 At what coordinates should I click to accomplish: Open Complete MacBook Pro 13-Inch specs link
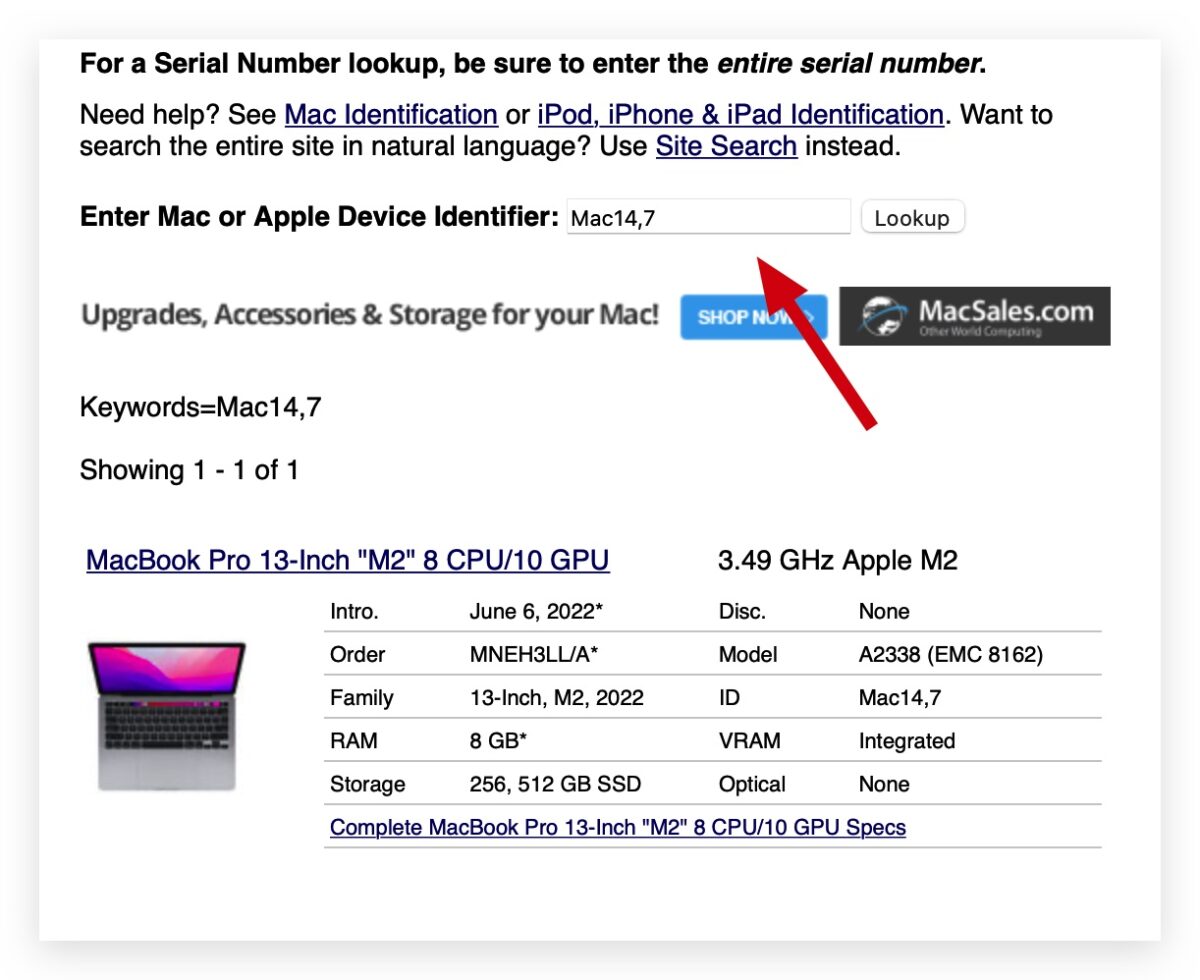pos(618,828)
